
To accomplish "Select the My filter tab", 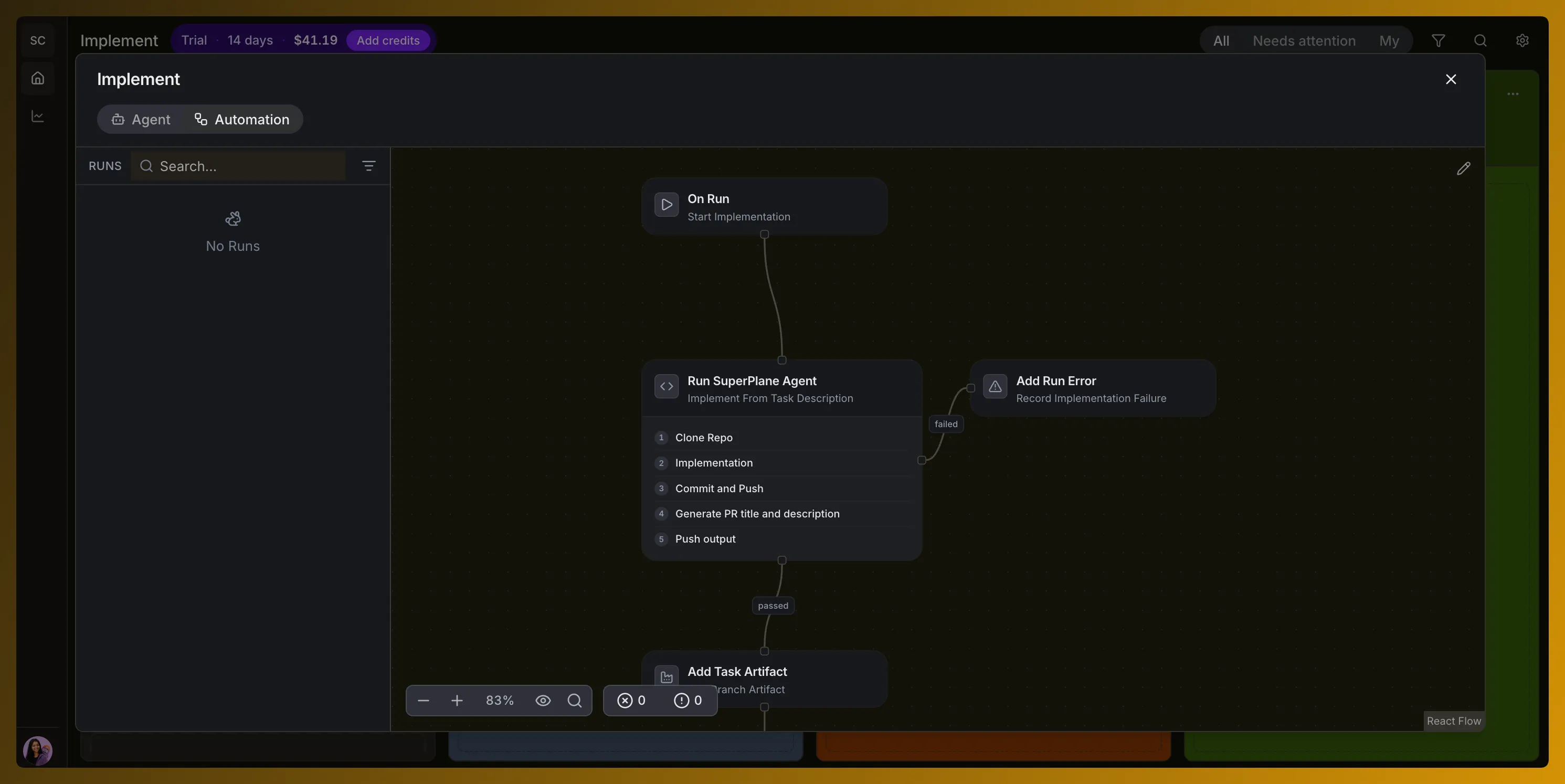I will (1389, 41).
